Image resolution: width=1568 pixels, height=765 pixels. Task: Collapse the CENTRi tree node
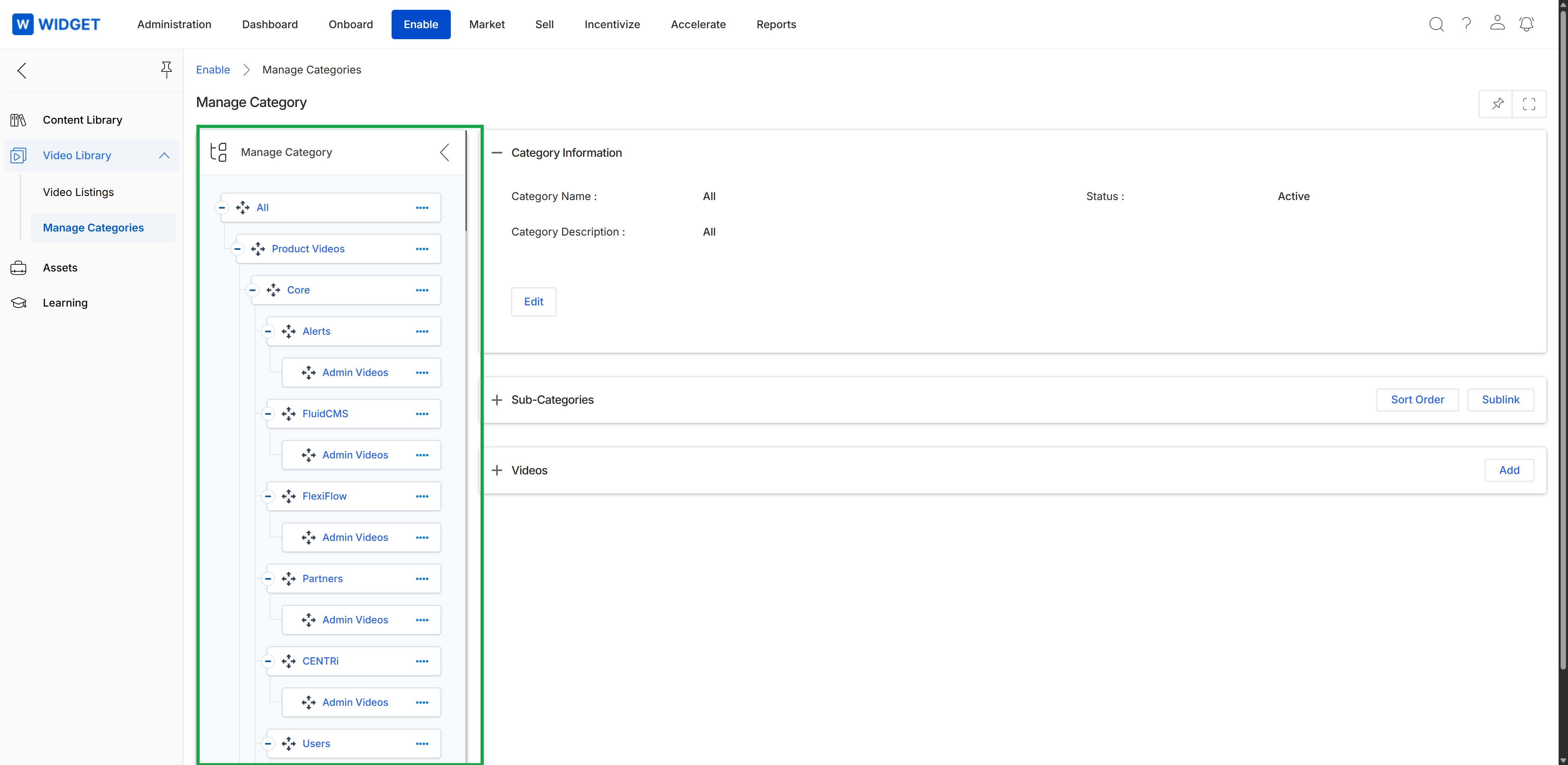click(268, 661)
